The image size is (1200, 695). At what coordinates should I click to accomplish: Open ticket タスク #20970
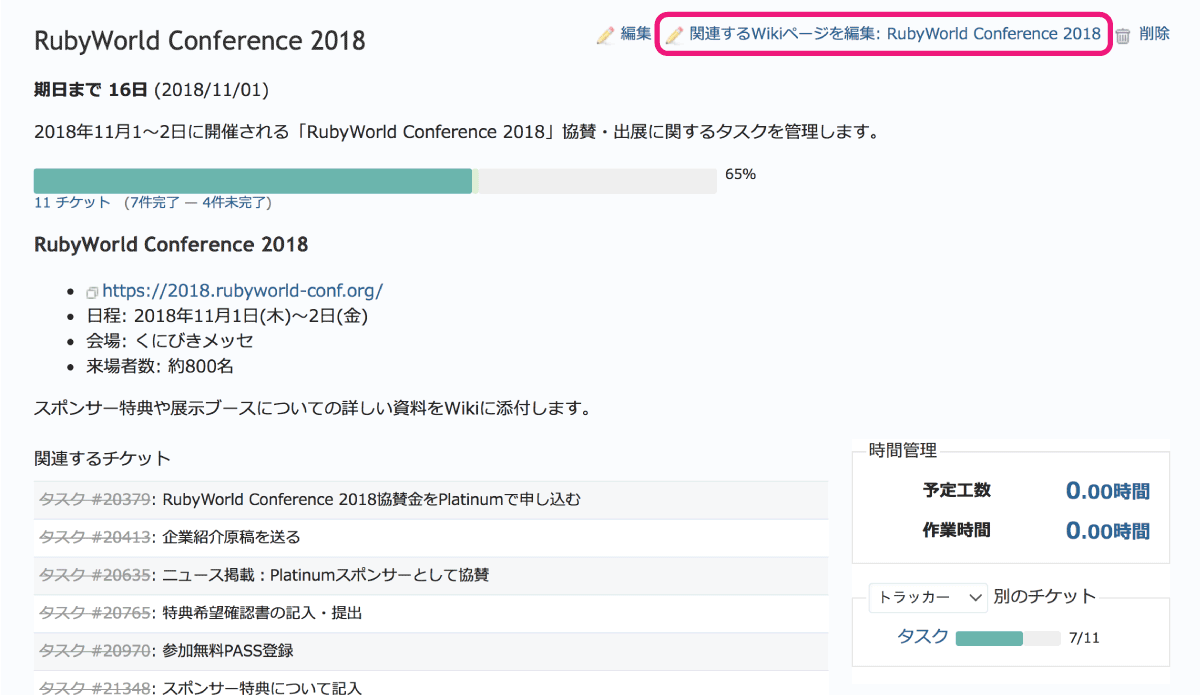[x=95, y=651]
